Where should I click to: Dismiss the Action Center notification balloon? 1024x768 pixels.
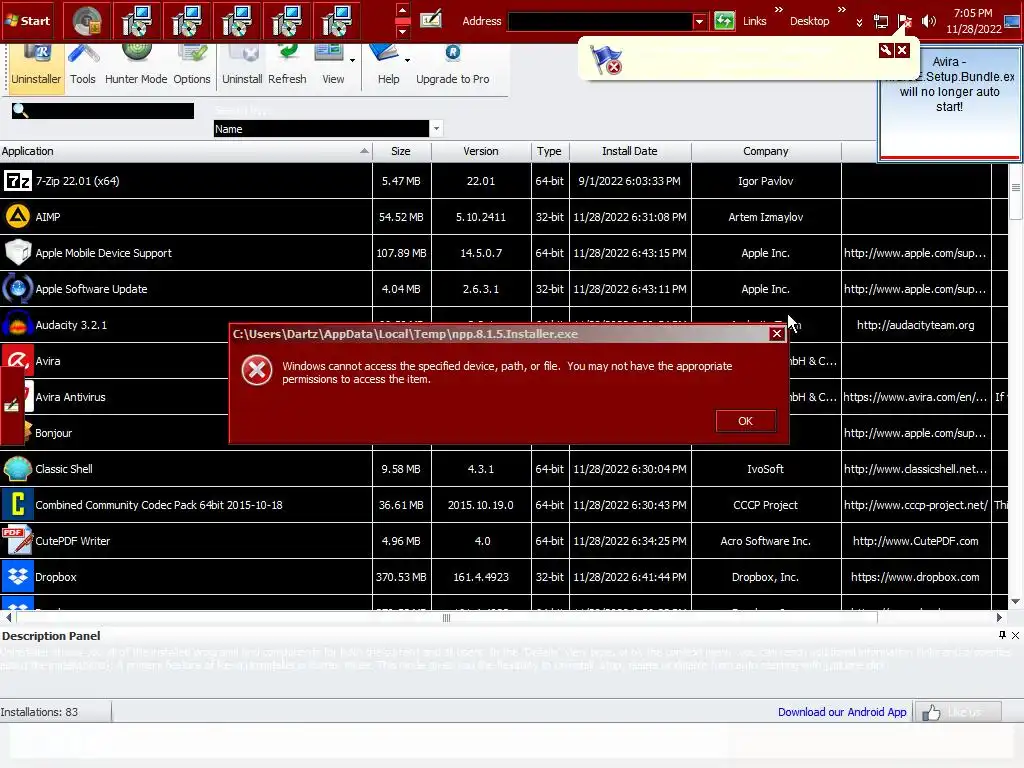pyautogui.click(x=902, y=50)
